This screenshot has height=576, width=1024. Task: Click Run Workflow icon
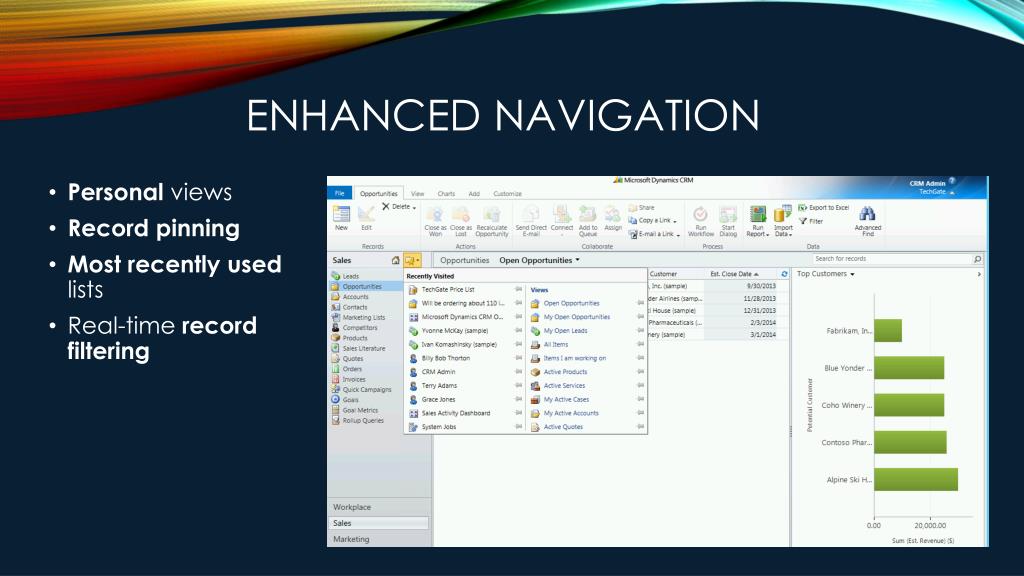click(700, 214)
